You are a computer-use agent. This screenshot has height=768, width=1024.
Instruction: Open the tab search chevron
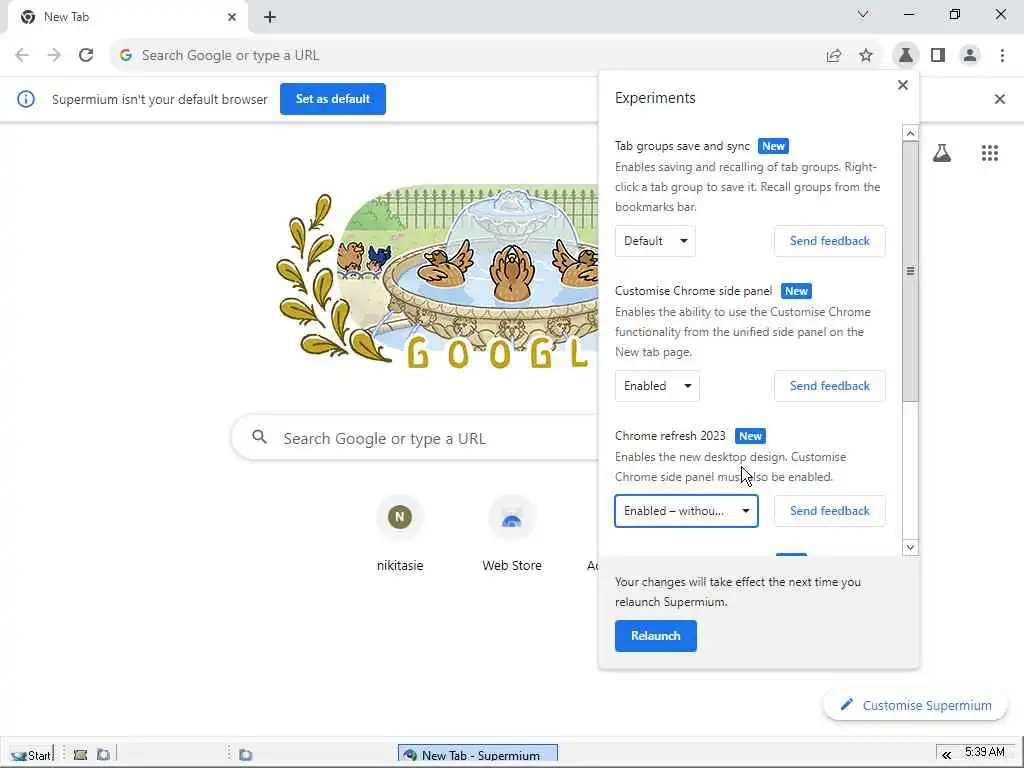point(863,14)
